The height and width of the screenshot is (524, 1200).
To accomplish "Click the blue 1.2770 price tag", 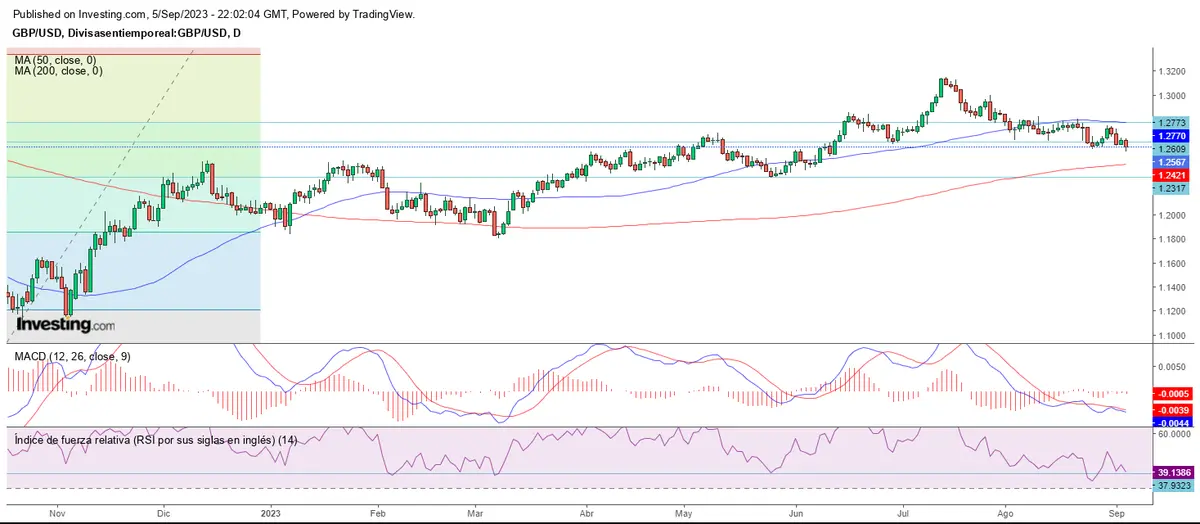I will pos(1171,135).
